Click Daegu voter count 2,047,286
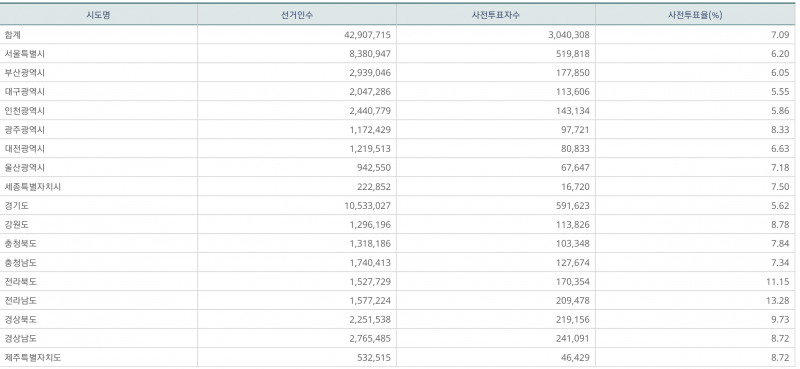 370,92
